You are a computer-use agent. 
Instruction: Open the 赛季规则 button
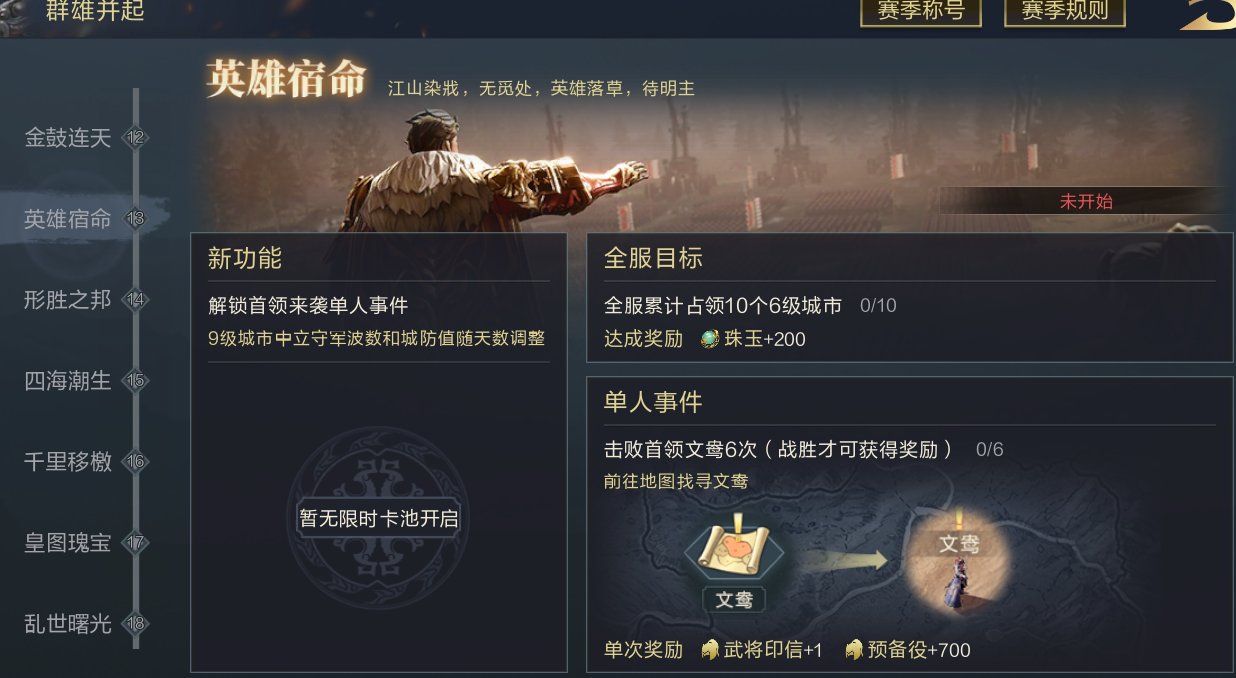1065,12
